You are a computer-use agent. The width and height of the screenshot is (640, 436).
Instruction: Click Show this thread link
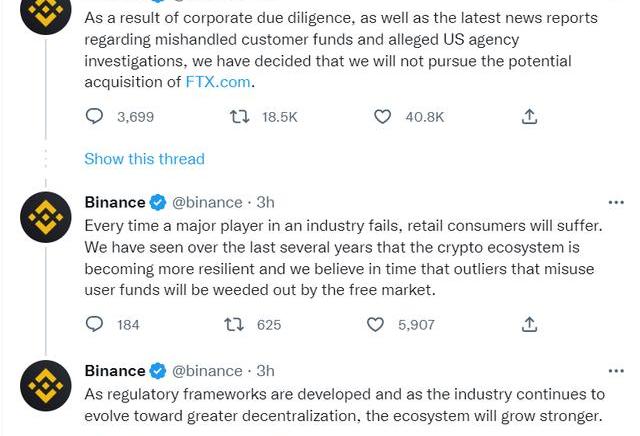coord(144,159)
